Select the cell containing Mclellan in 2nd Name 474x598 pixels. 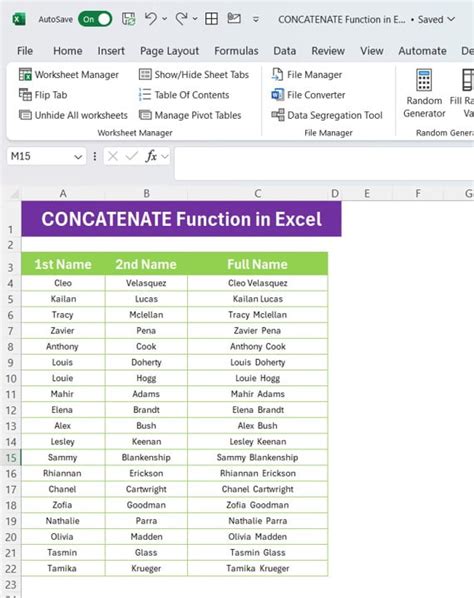pos(146,315)
